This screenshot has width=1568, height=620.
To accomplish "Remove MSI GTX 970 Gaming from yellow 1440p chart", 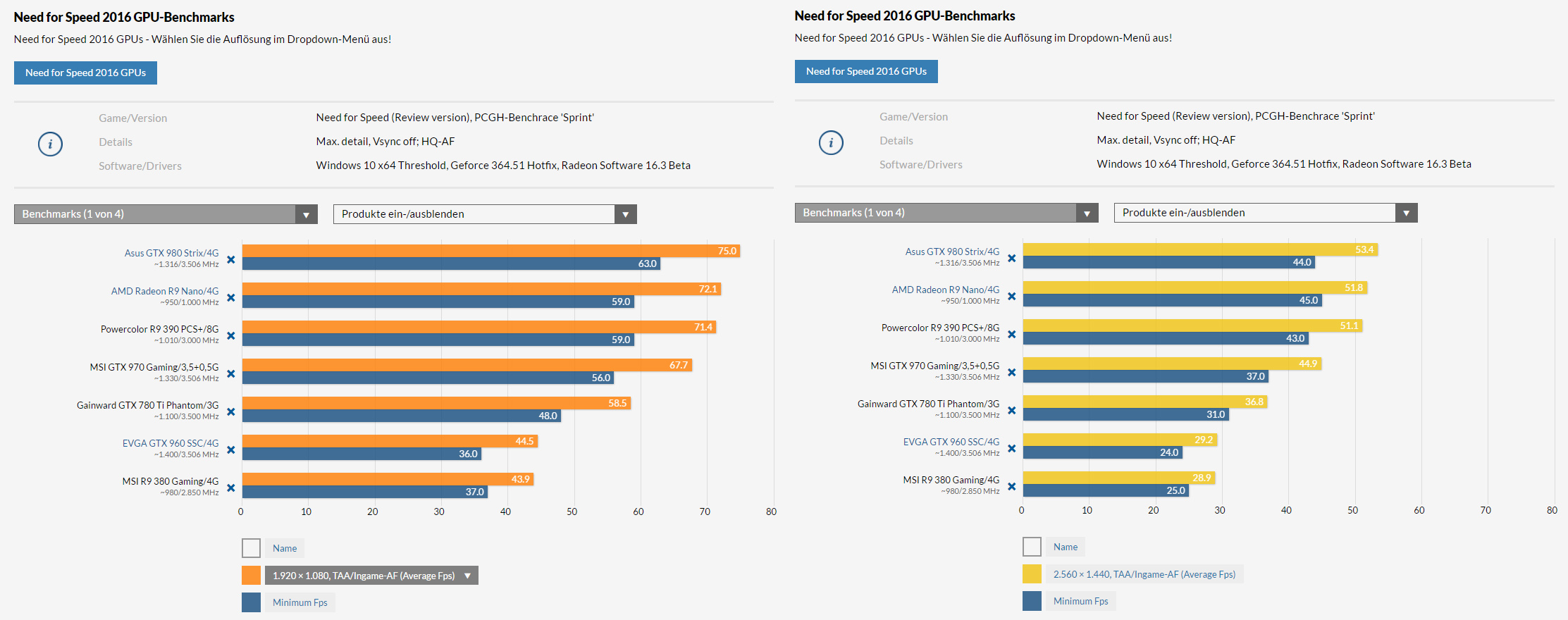I will 1011,372.
